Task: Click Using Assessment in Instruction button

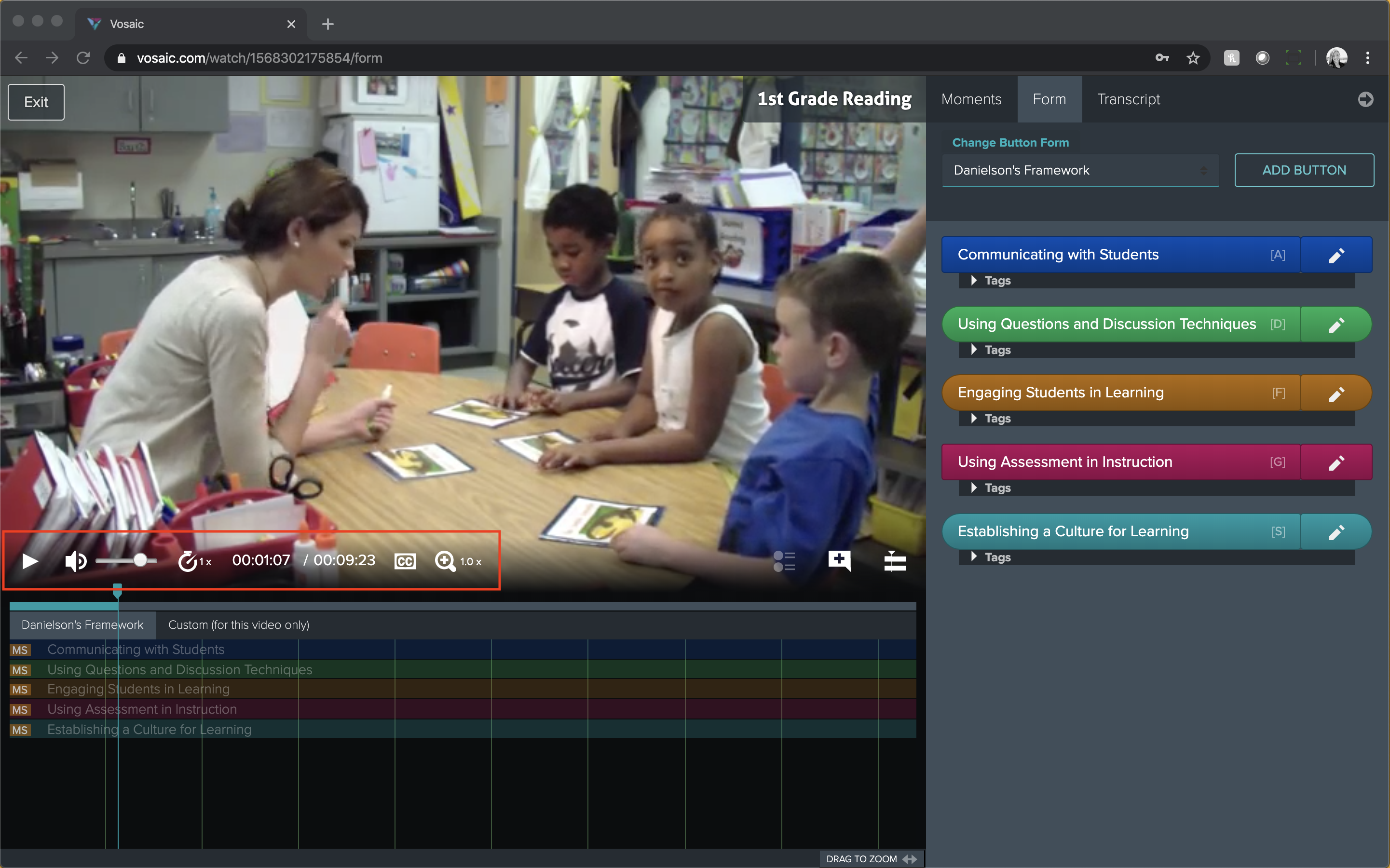Action: [1121, 462]
